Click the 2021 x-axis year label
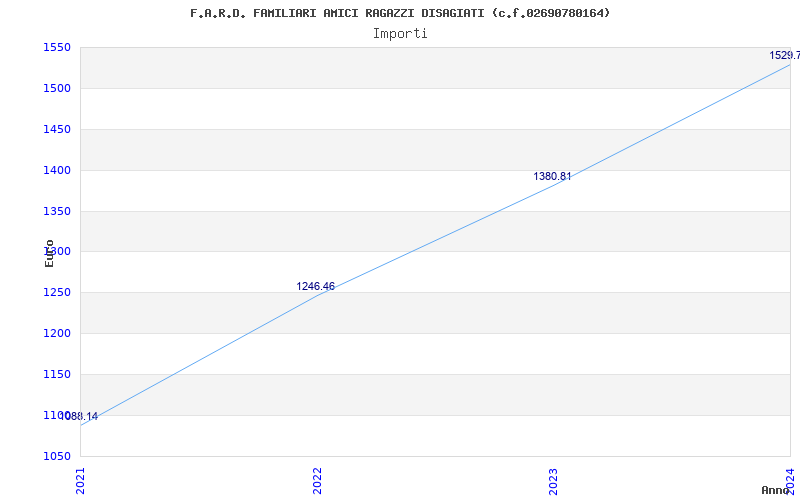The width and height of the screenshot is (800, 500). (81, 481)
